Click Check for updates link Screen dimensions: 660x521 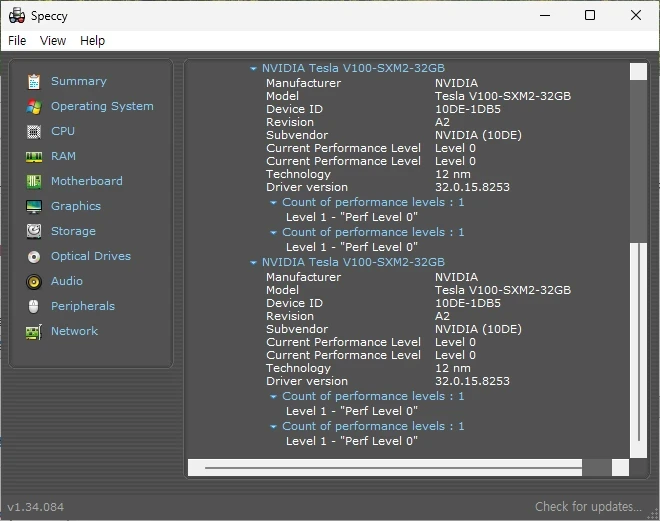tap(588, 506)
